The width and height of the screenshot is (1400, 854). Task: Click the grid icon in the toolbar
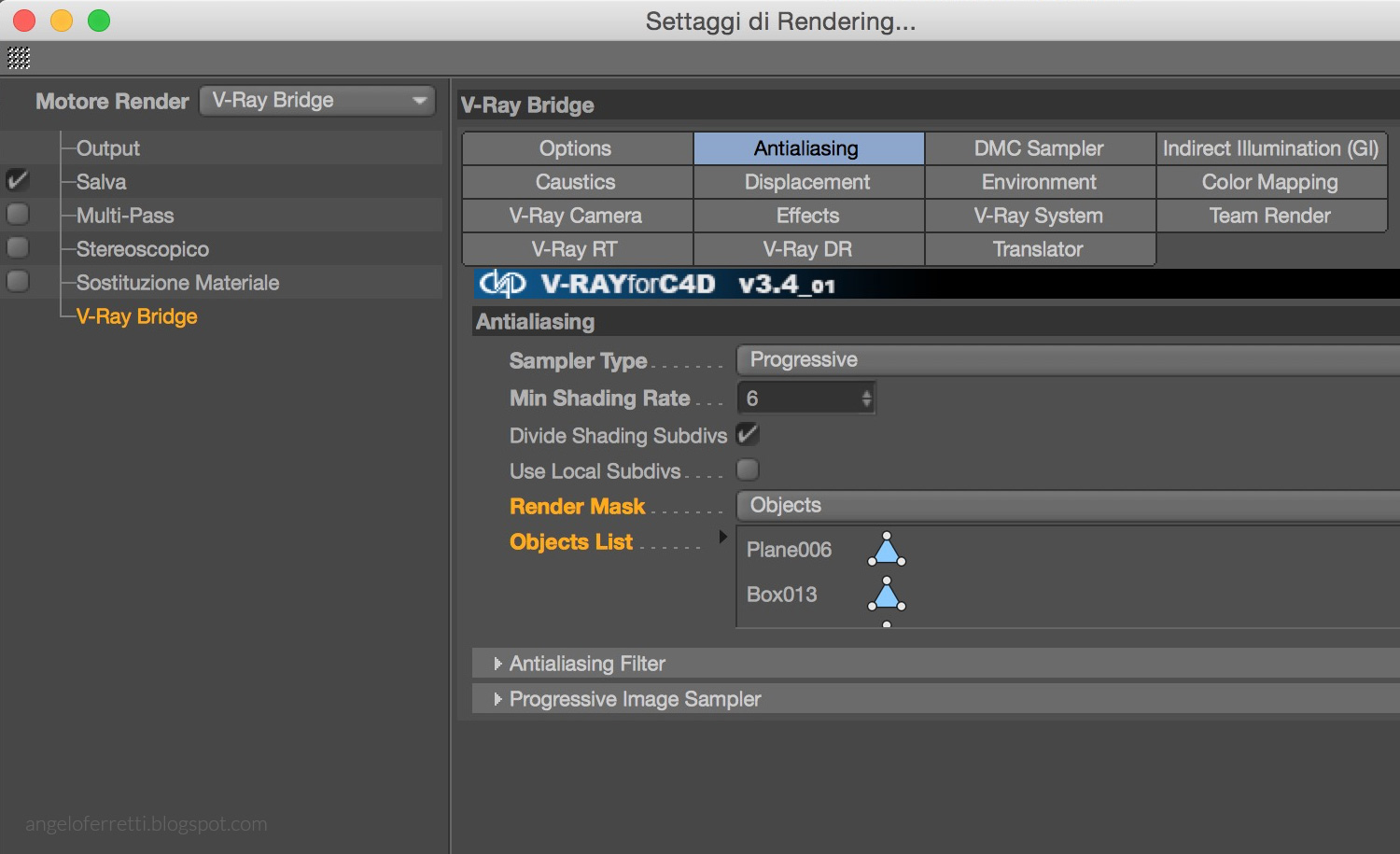tap(19, 58)
